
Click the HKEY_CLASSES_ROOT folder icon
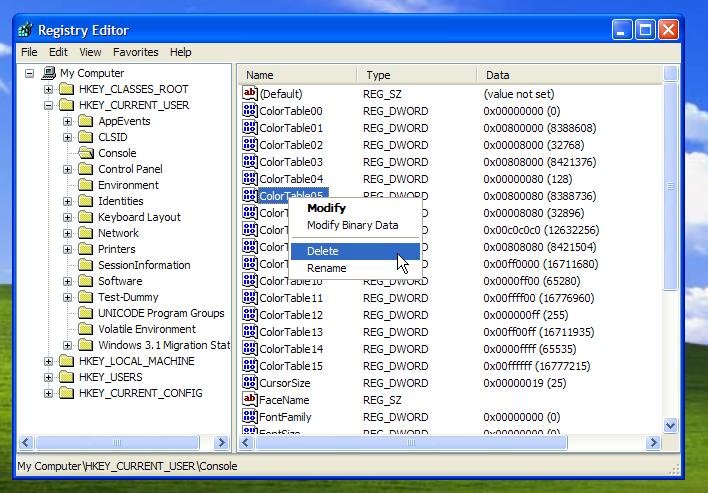(66, 89)
